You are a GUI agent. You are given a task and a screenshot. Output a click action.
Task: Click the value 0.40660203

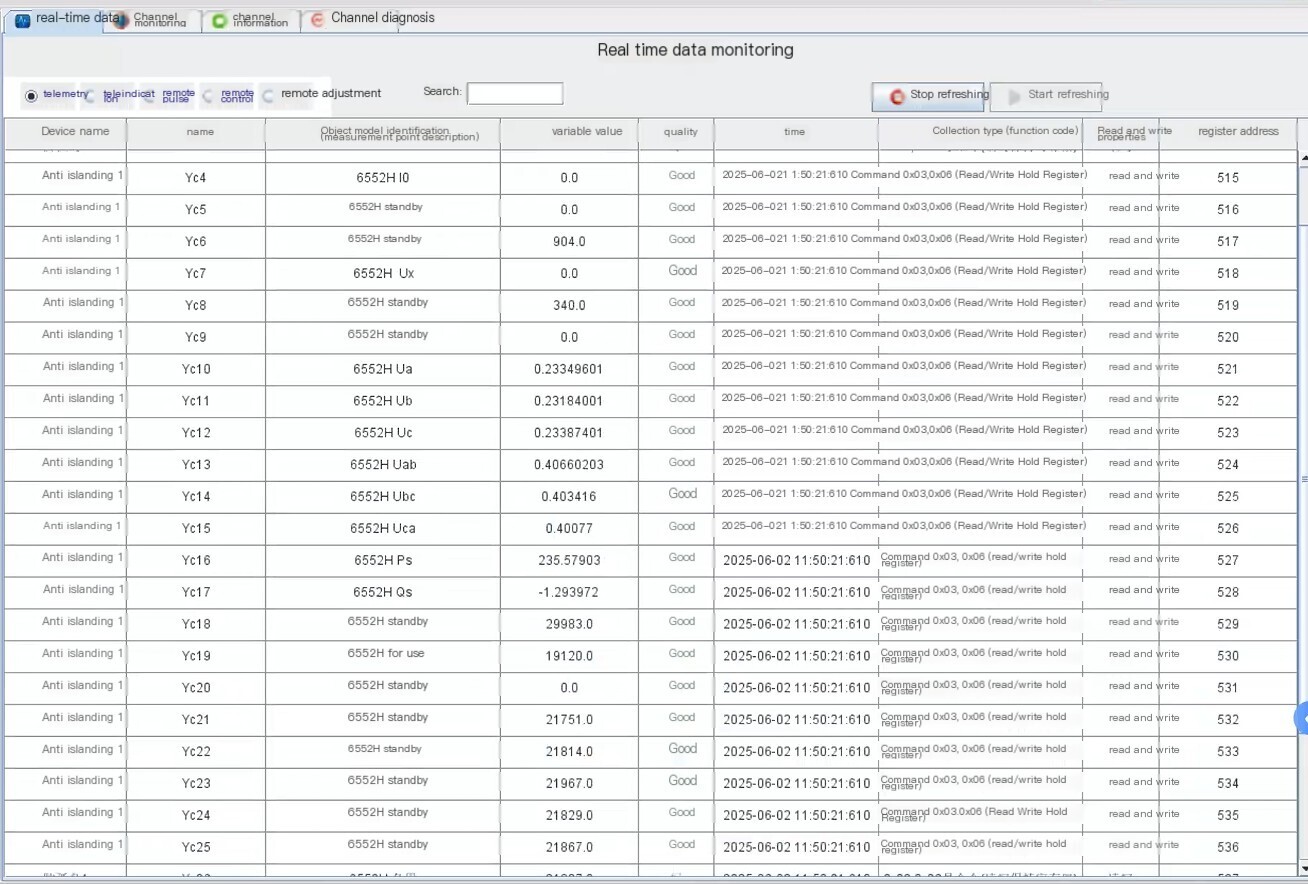[x=569, y=465]
